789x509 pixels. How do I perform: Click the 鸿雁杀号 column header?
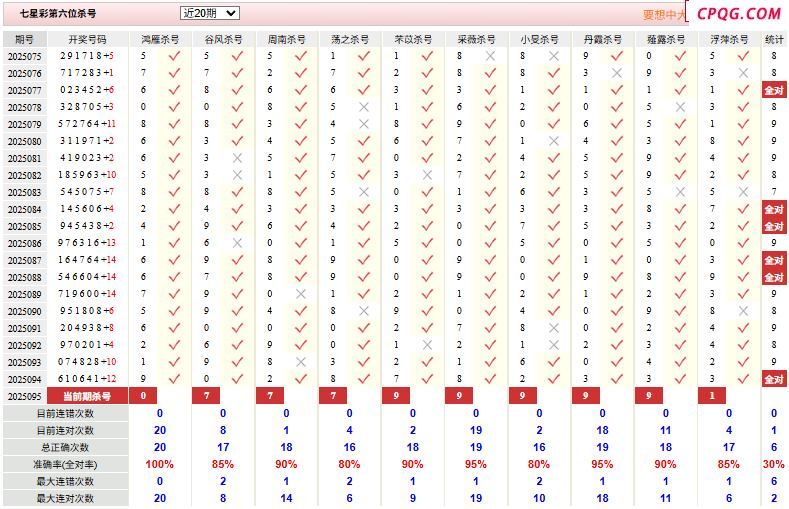160,39
